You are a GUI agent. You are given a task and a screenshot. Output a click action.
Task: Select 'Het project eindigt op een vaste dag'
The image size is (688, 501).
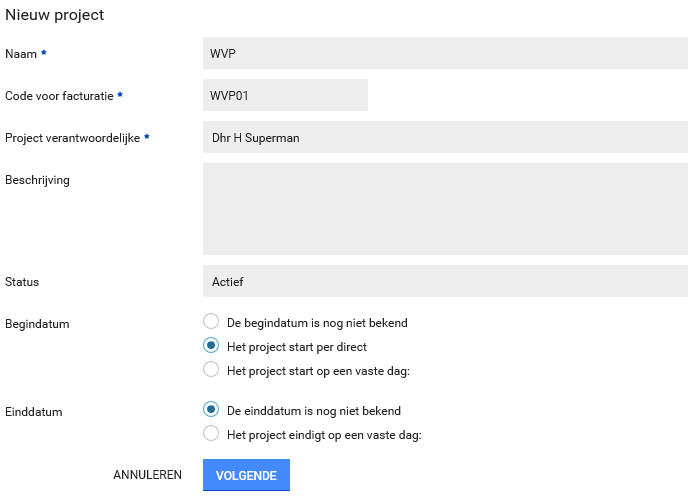click(210, 434)
